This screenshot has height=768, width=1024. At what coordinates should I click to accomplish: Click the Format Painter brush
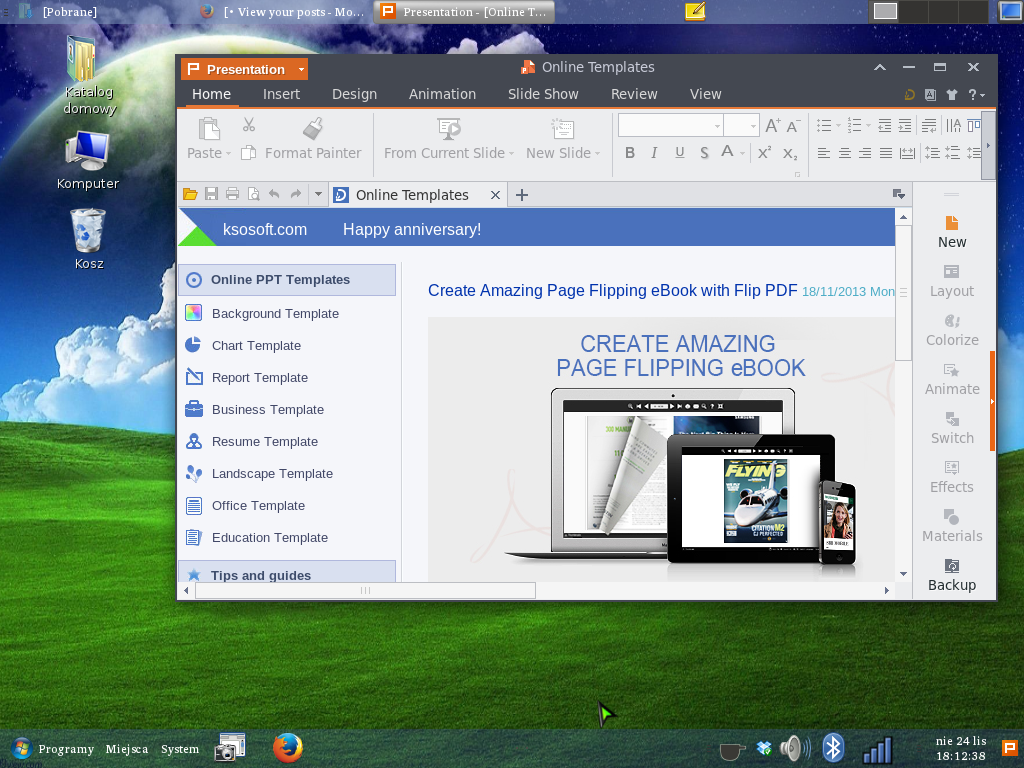[x=313, y=129]
